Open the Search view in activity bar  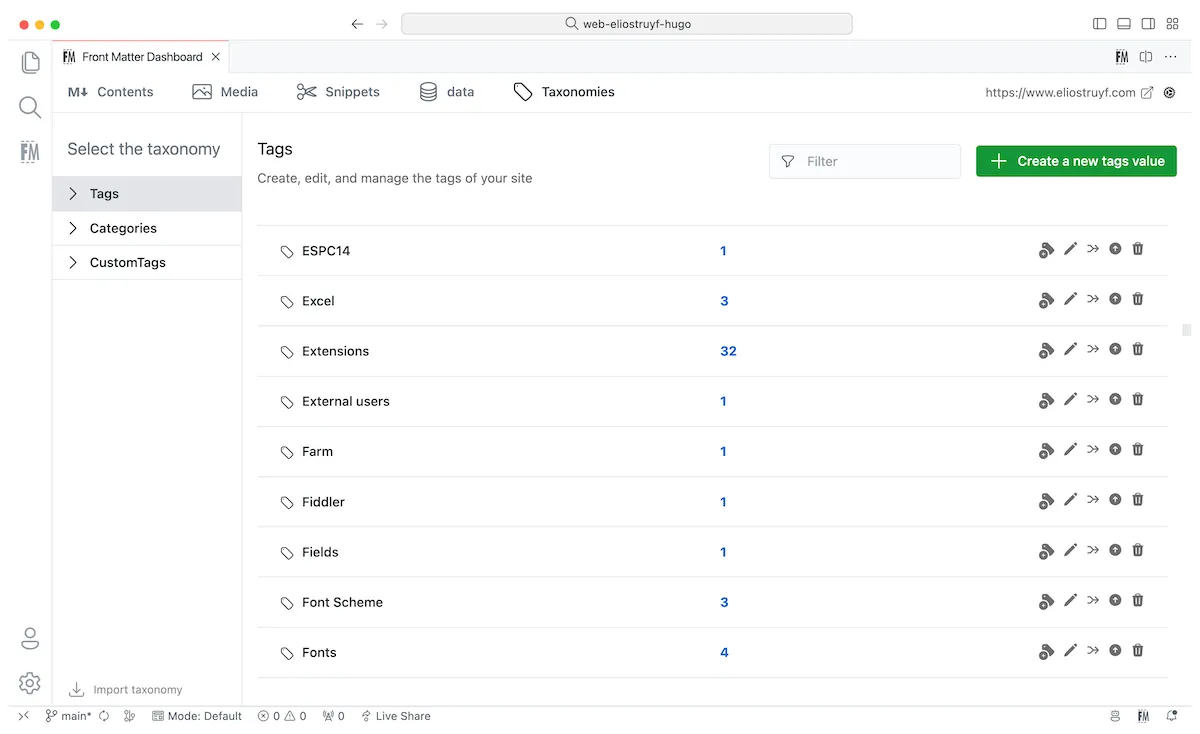coord(30,108)
